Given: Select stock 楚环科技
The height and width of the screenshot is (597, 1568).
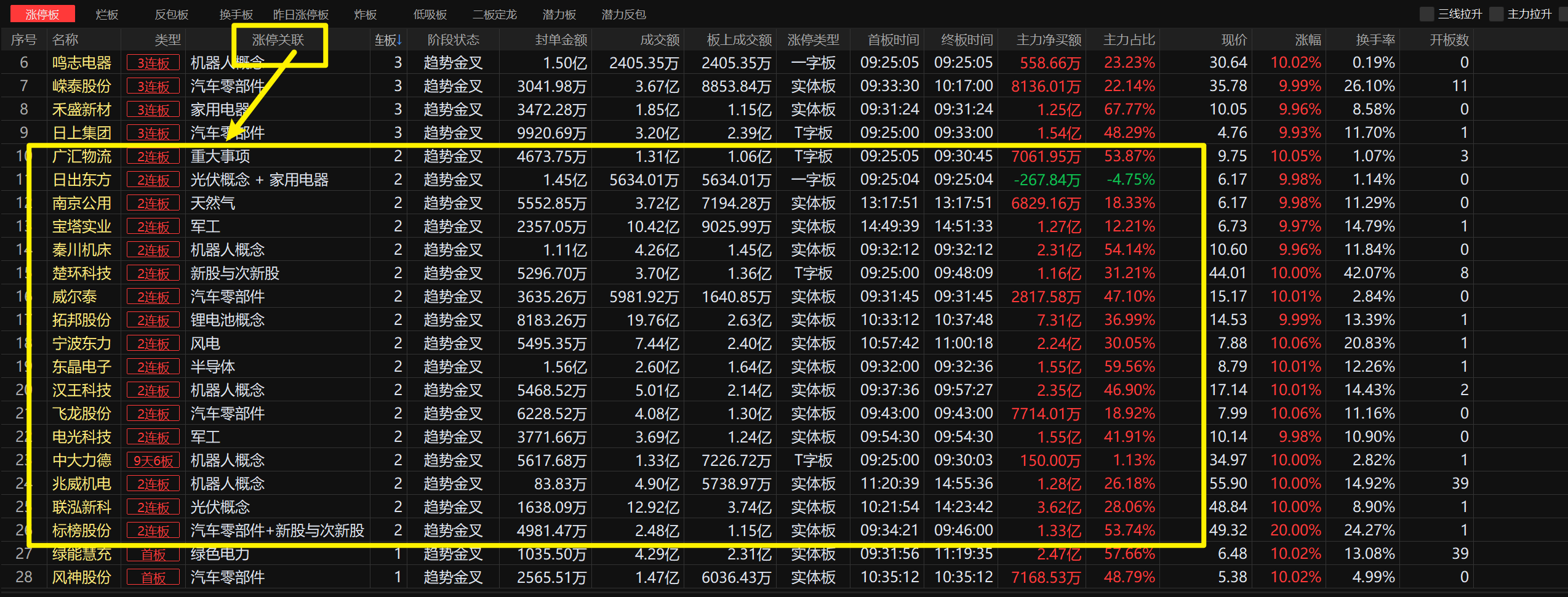Looking at the screenshot, I should pos(82,273).
